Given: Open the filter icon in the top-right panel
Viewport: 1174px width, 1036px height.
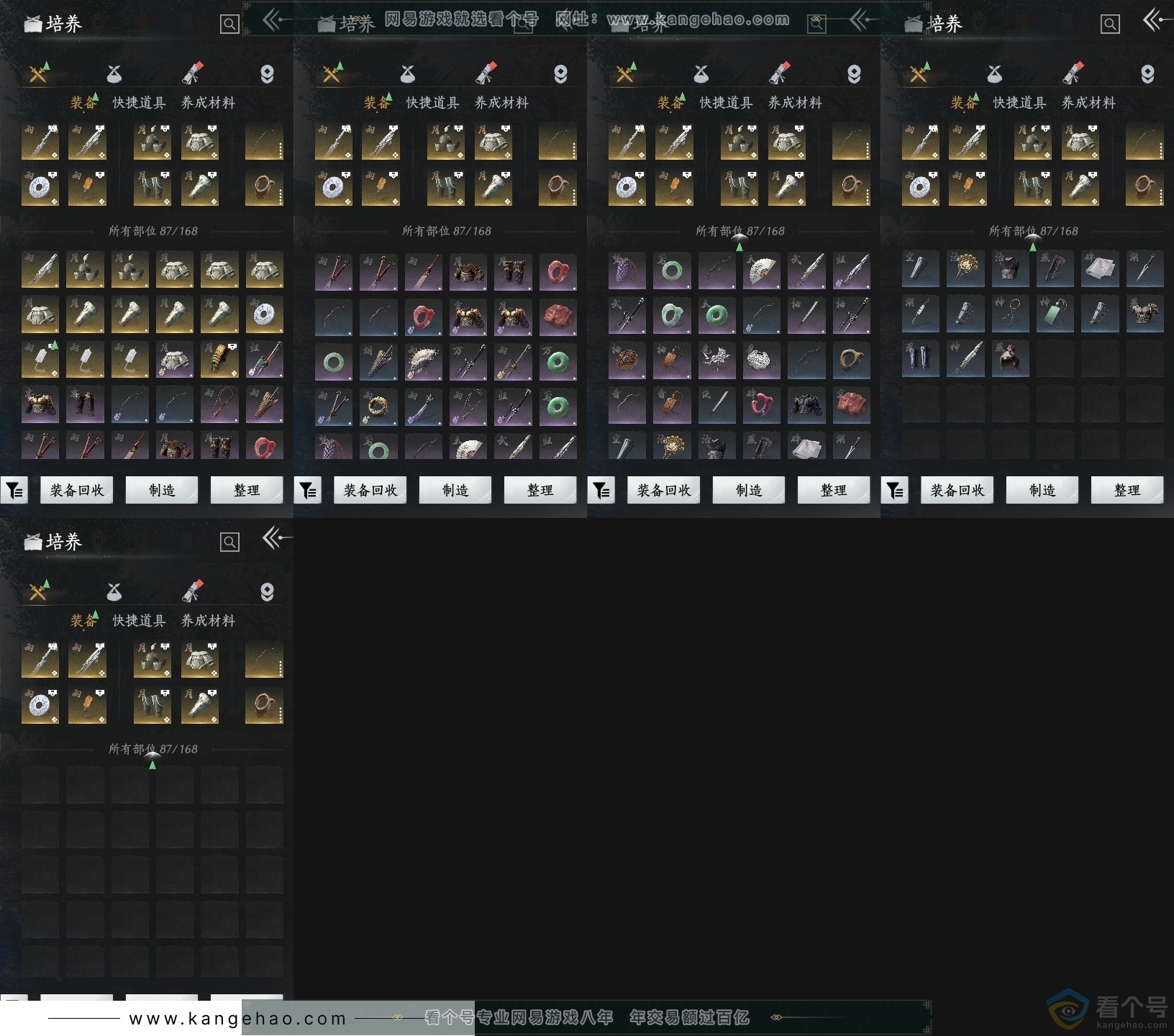Looking at the screenshot, I should click(x=895, y=490).
